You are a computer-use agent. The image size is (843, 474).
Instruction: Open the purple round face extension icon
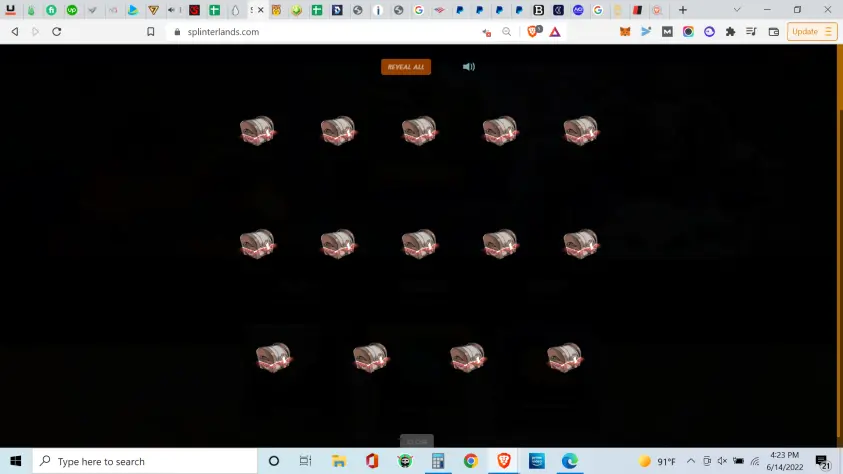pyautogui.click(x=710, y=32)
